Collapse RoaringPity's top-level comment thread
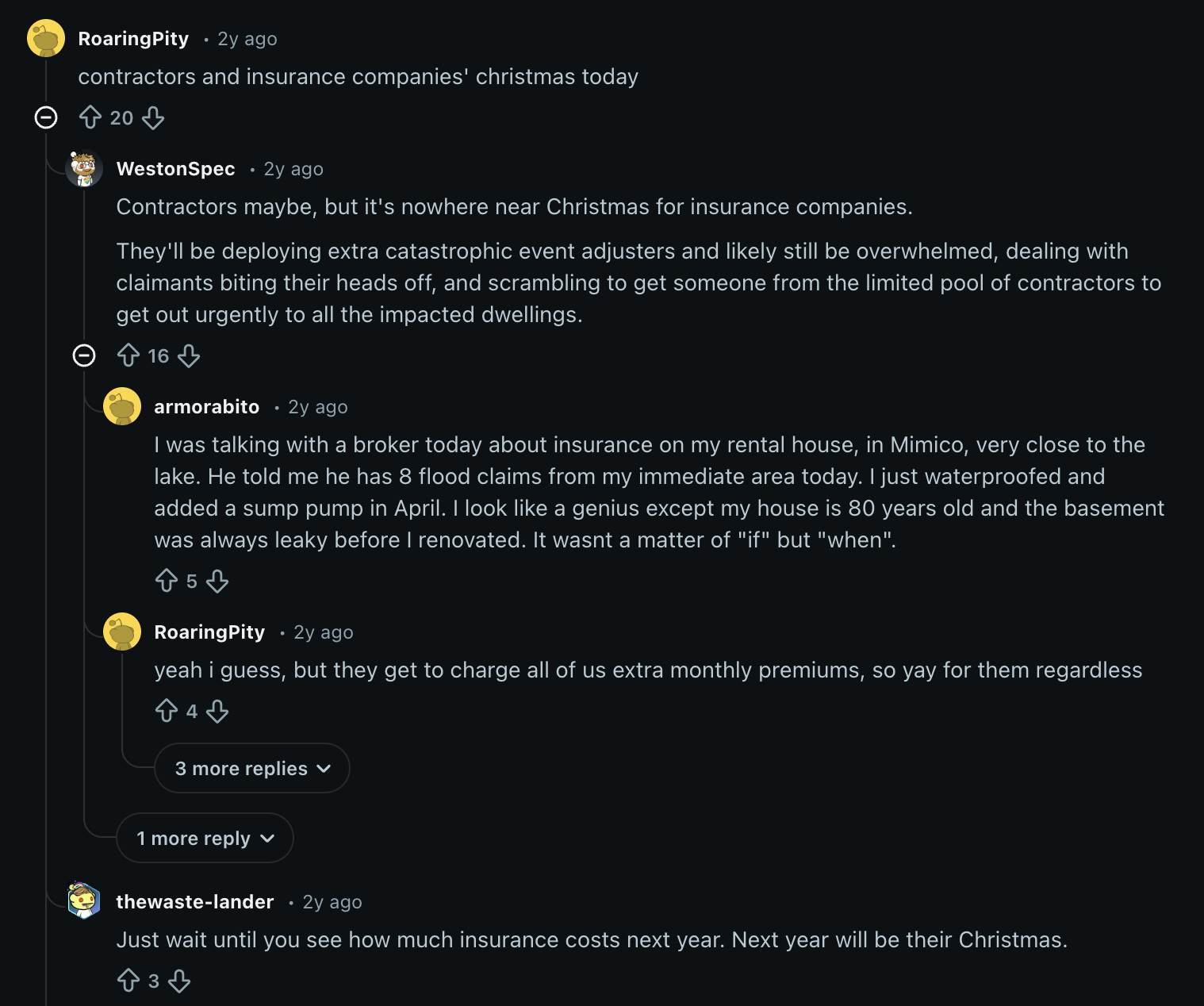Screen dimensions: 1204x1006 [46, 117]
